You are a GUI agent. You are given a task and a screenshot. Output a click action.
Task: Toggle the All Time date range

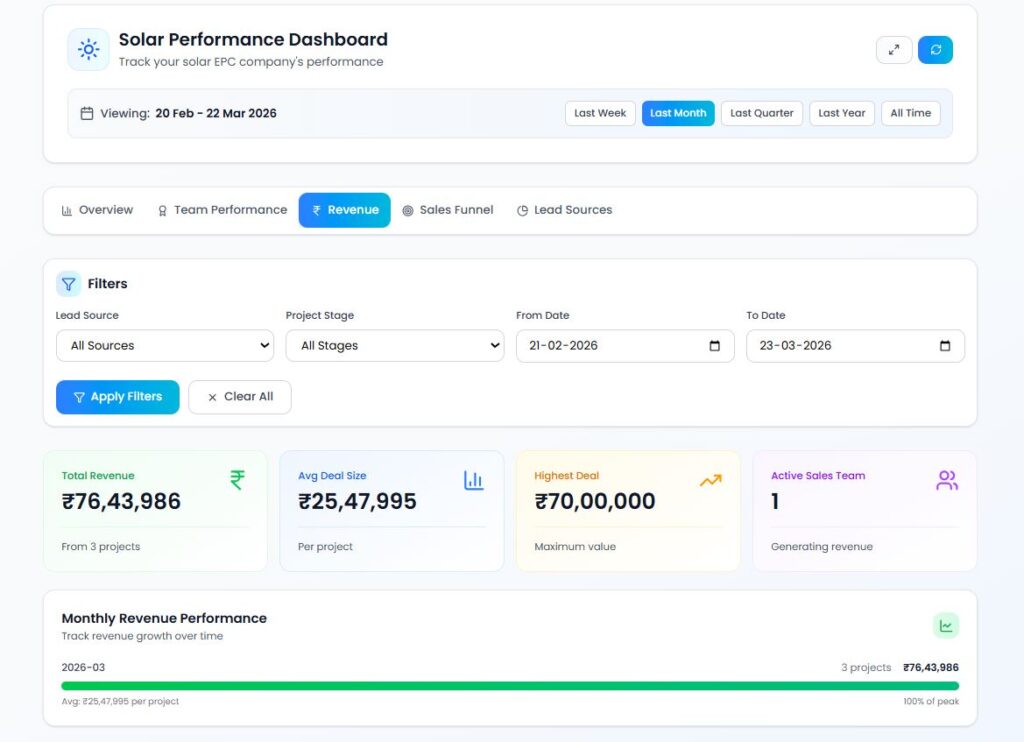pyautogui.click(x=910, y=113)
